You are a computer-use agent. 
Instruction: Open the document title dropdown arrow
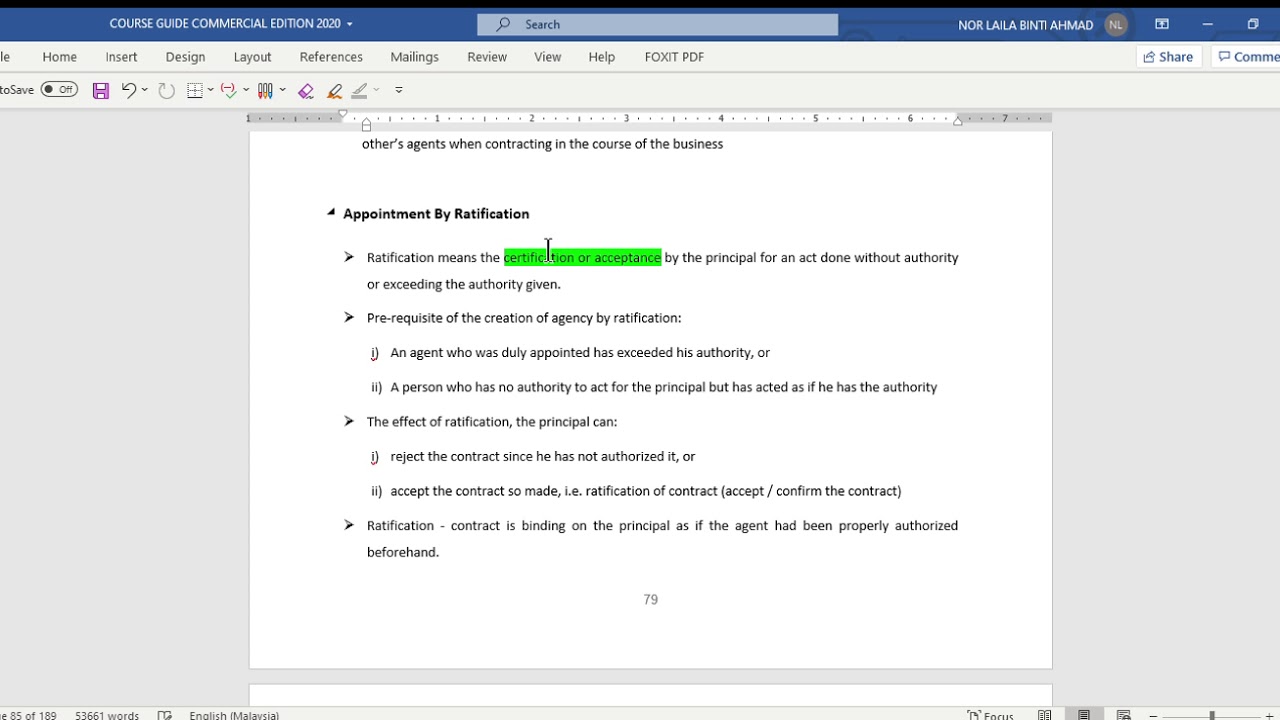349,24
